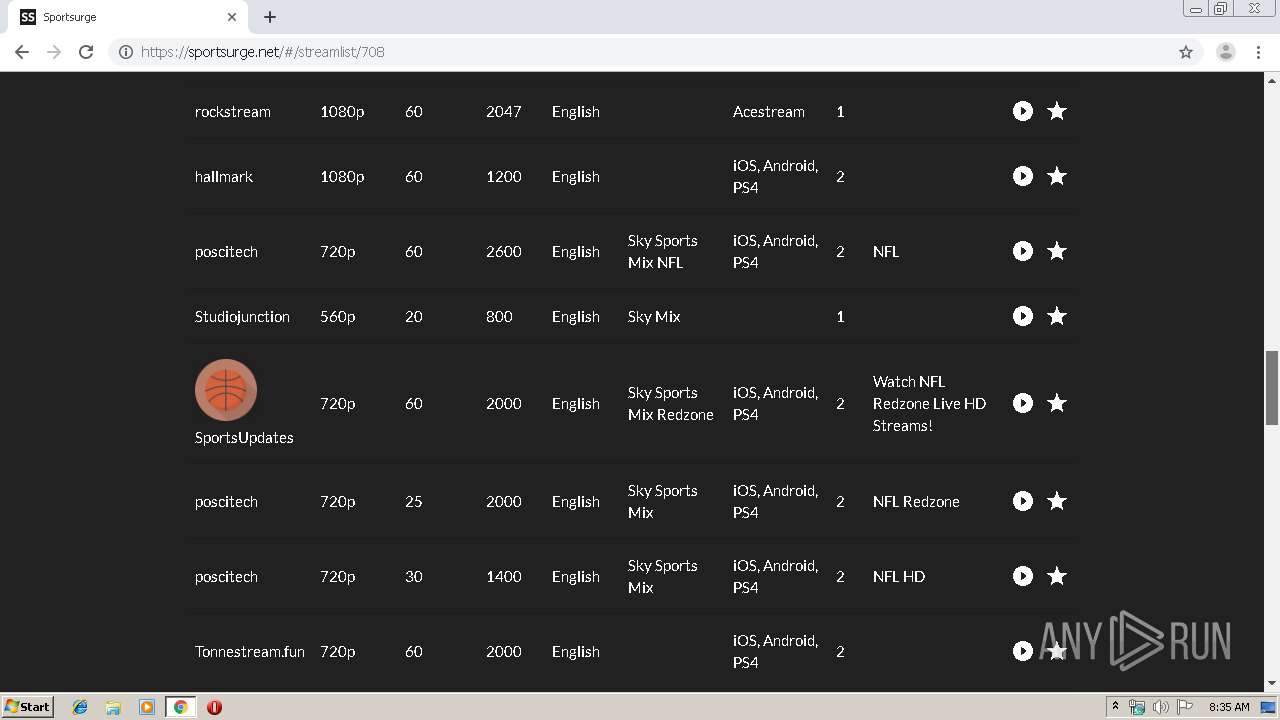Viewport: 1280px width, 720px height.
Task: Click the hallmark streamer name
Action: pos(224,176)
